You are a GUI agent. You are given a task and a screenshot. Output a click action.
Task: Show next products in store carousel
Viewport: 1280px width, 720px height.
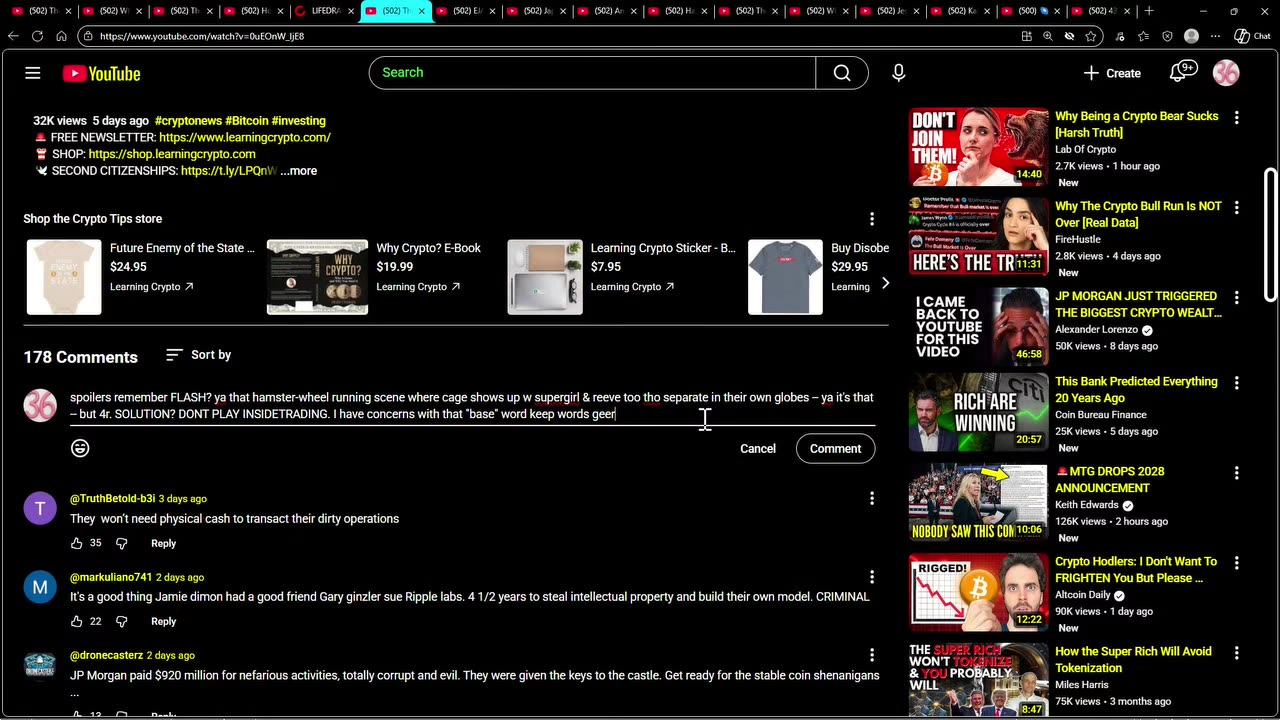[x=885, y=284]
